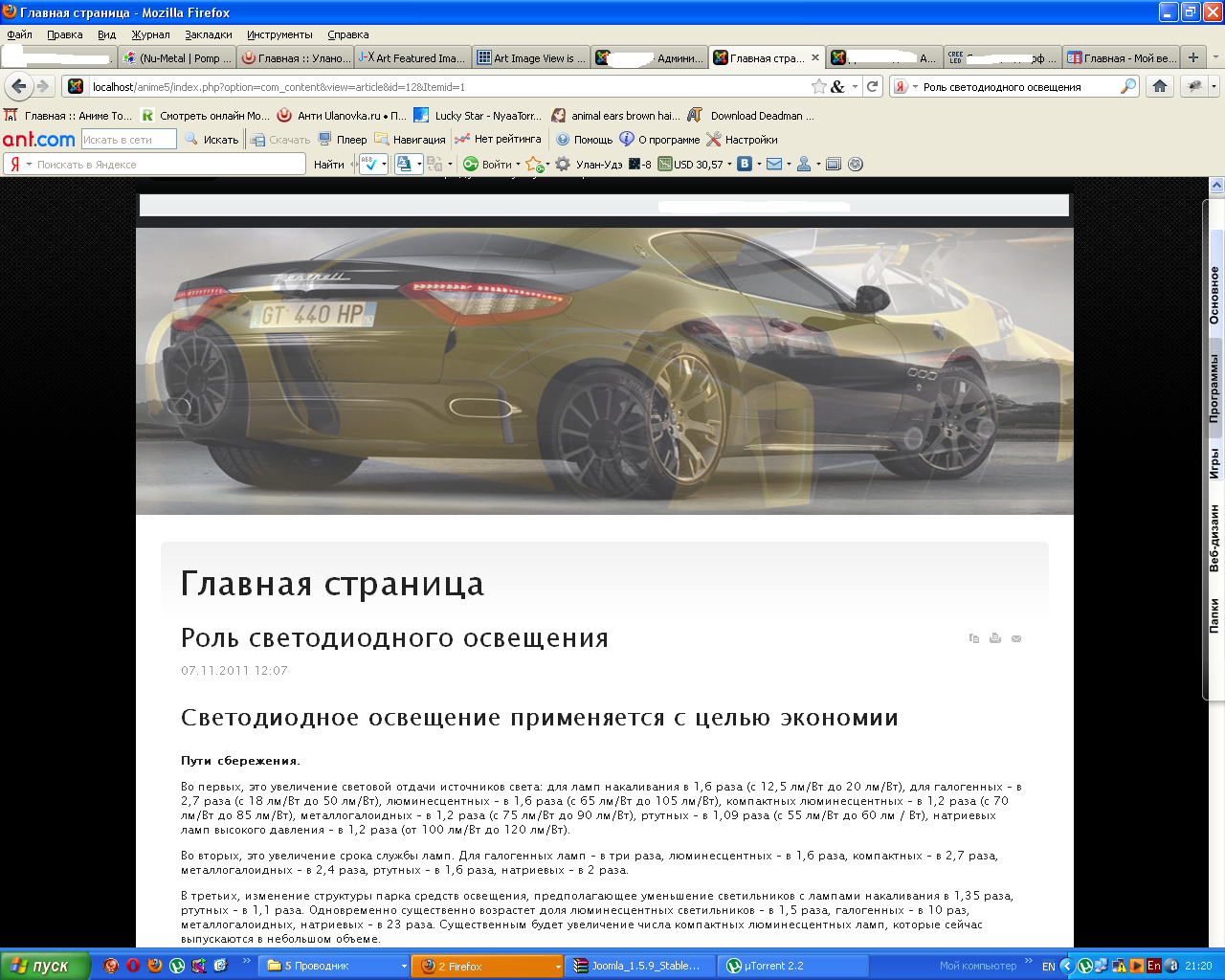The image size is (1225, 980).
Task: Refresh the page in Firefox
Action: click(x=872, y=85)
